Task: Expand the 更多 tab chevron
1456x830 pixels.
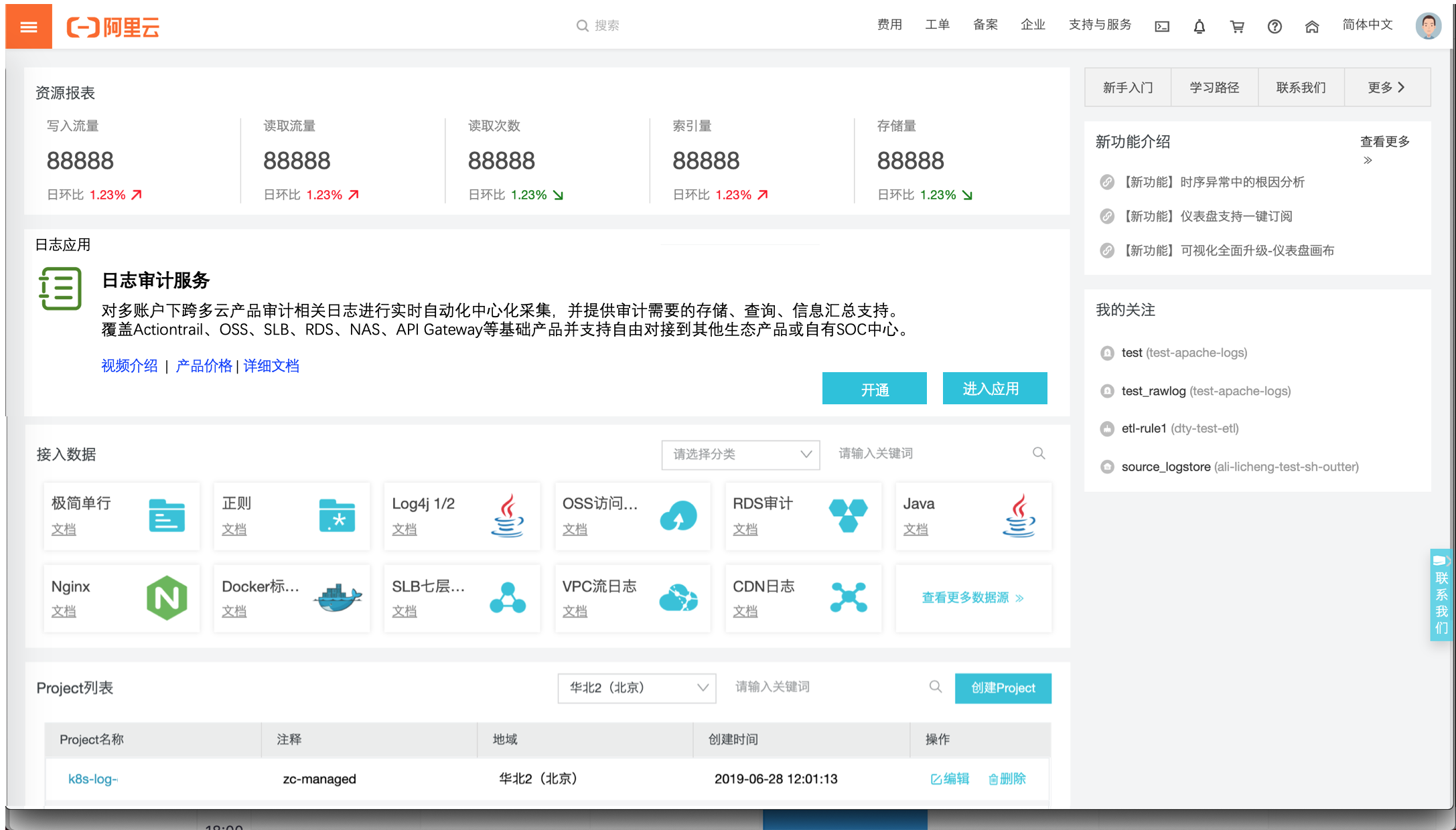Action: click(x=1401, y=88)
